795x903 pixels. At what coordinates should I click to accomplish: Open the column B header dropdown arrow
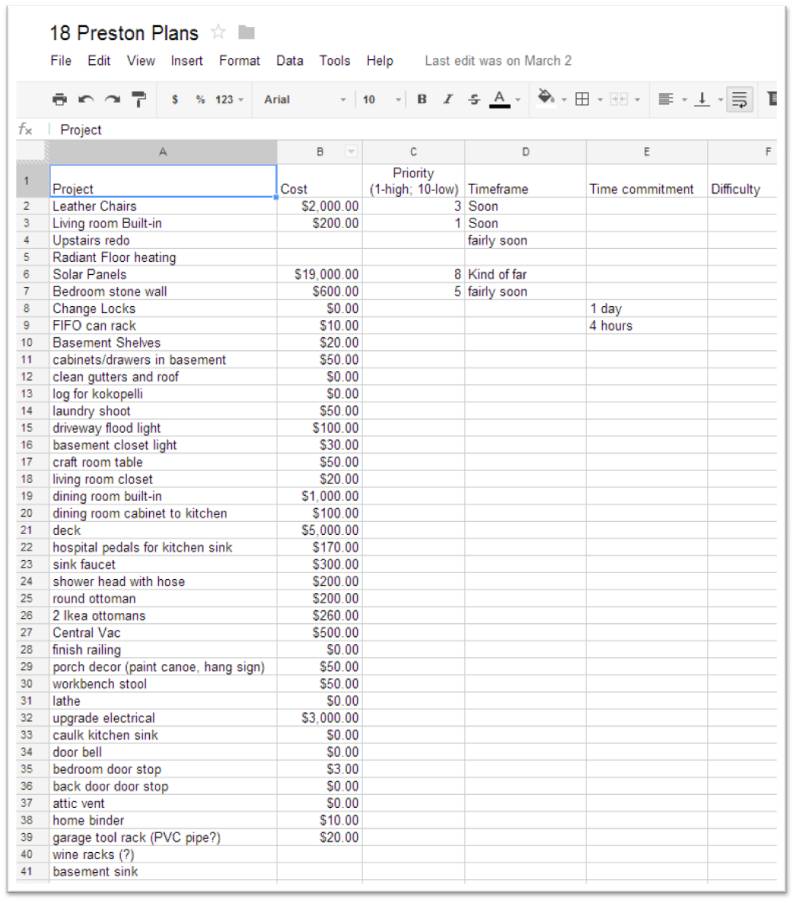(x=351, y=152)
